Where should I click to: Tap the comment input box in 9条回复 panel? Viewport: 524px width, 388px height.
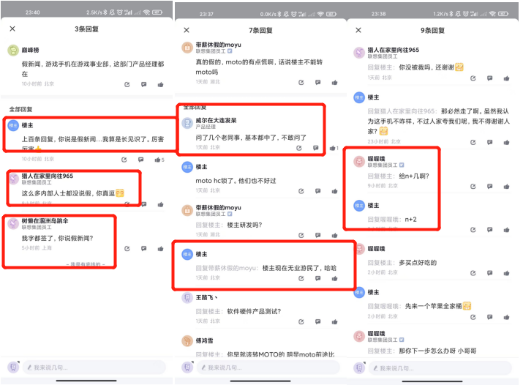pos(440,368)
